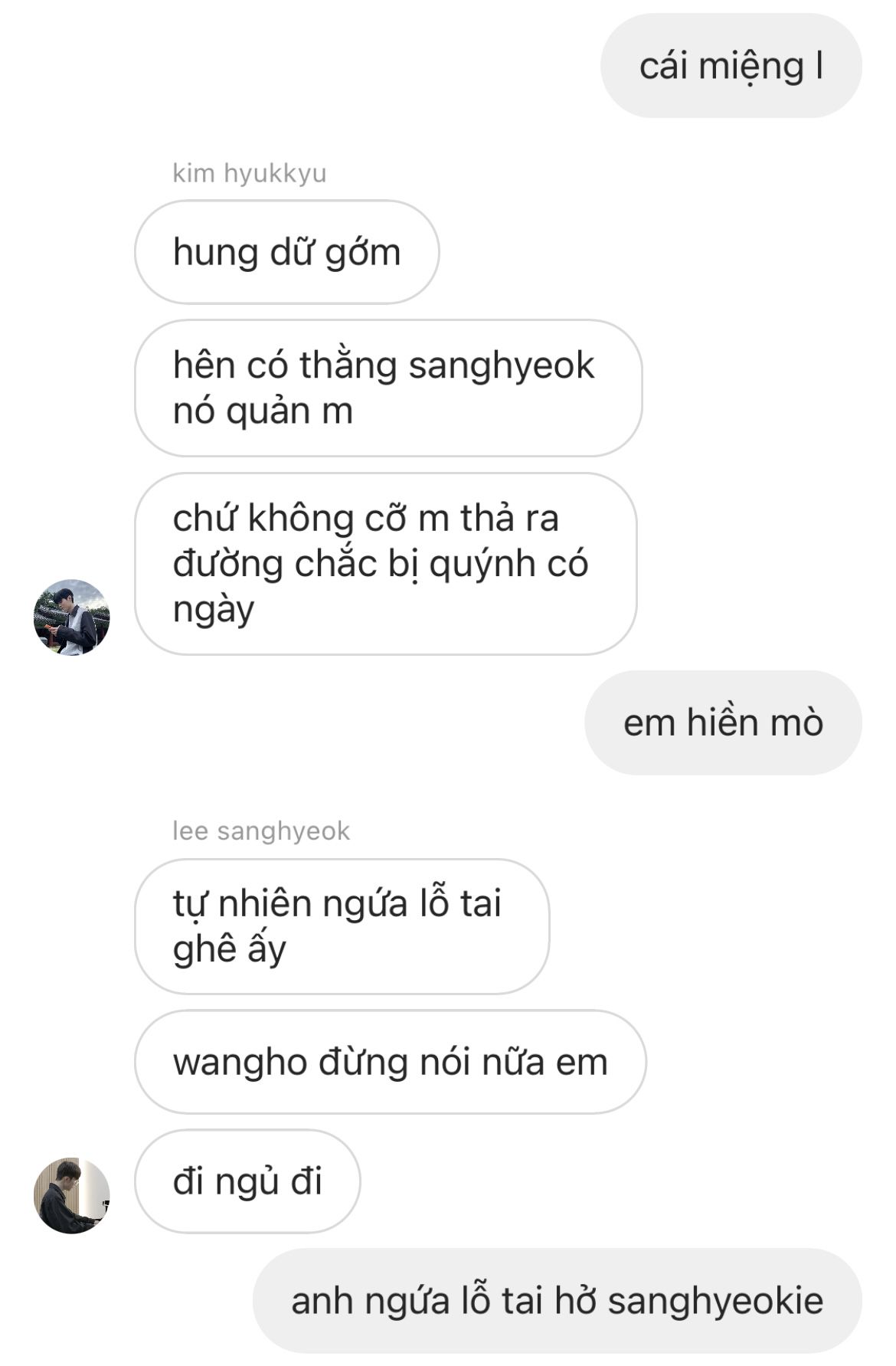
Task: Click the words 'ghê ấy' in sanghyeok's message
Action: click(230, 950)
